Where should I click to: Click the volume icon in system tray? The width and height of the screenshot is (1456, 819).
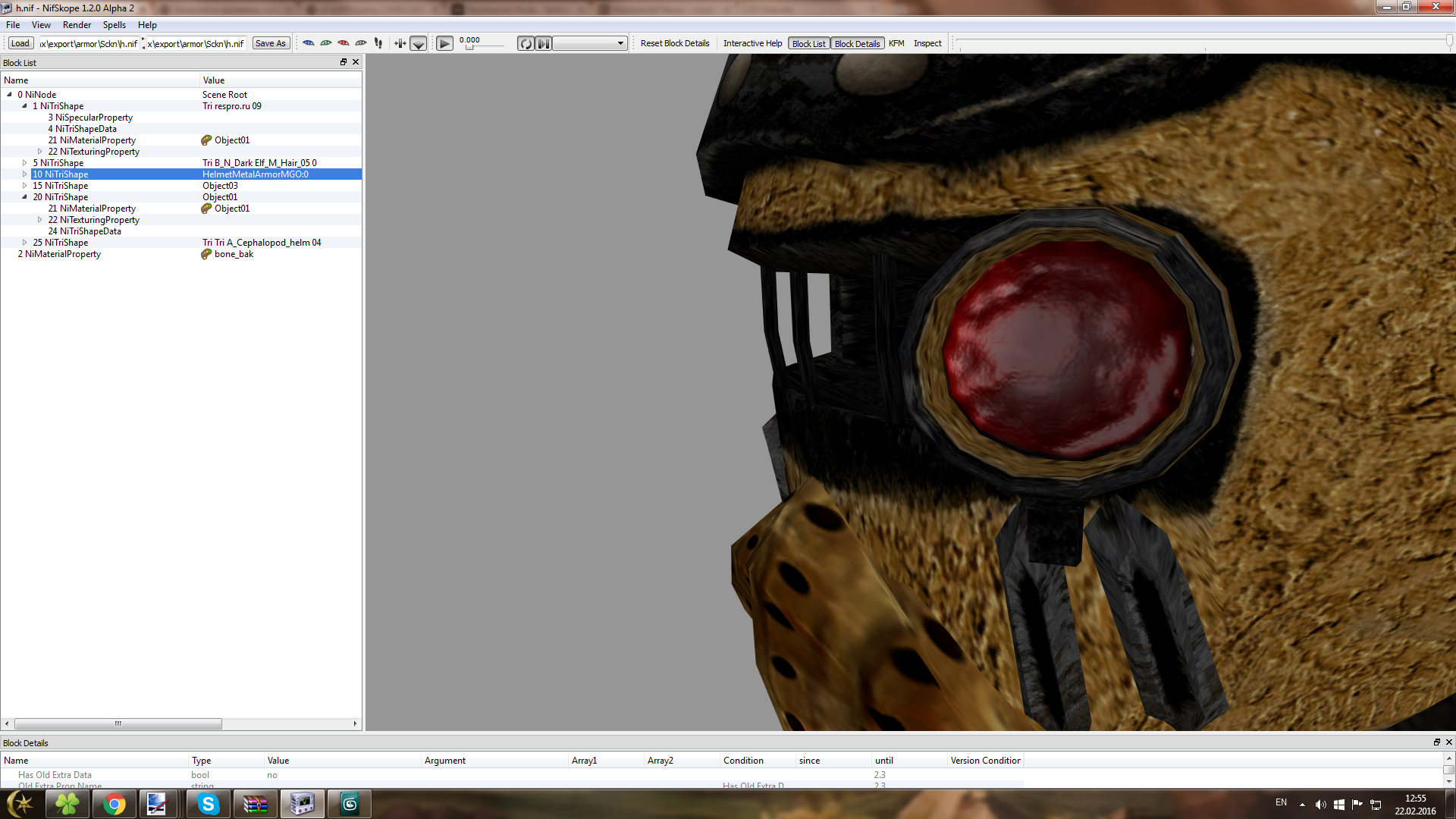tap(1320, 805)
